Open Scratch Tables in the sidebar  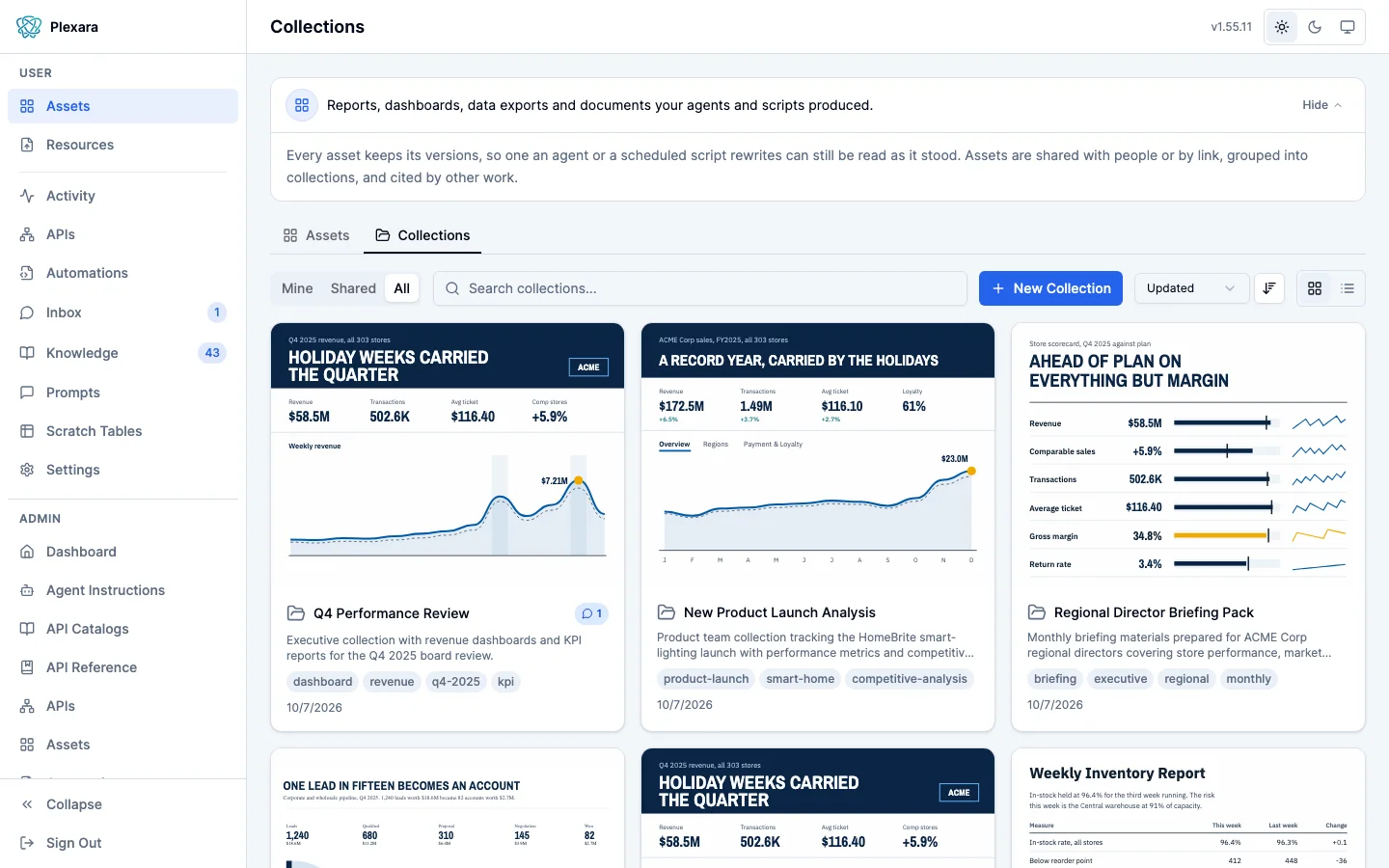pyautogui.click(x=123, y=431)
